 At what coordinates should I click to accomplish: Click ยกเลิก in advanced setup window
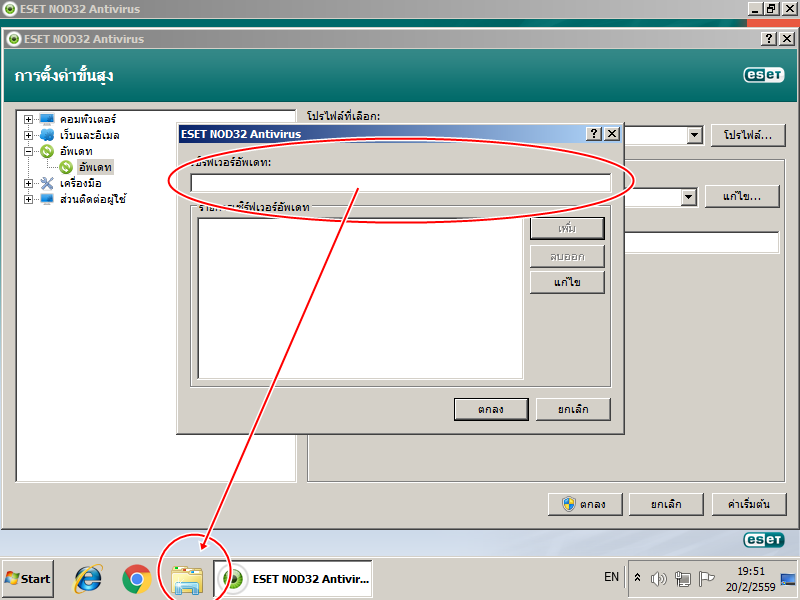click(x=666, y=504)
